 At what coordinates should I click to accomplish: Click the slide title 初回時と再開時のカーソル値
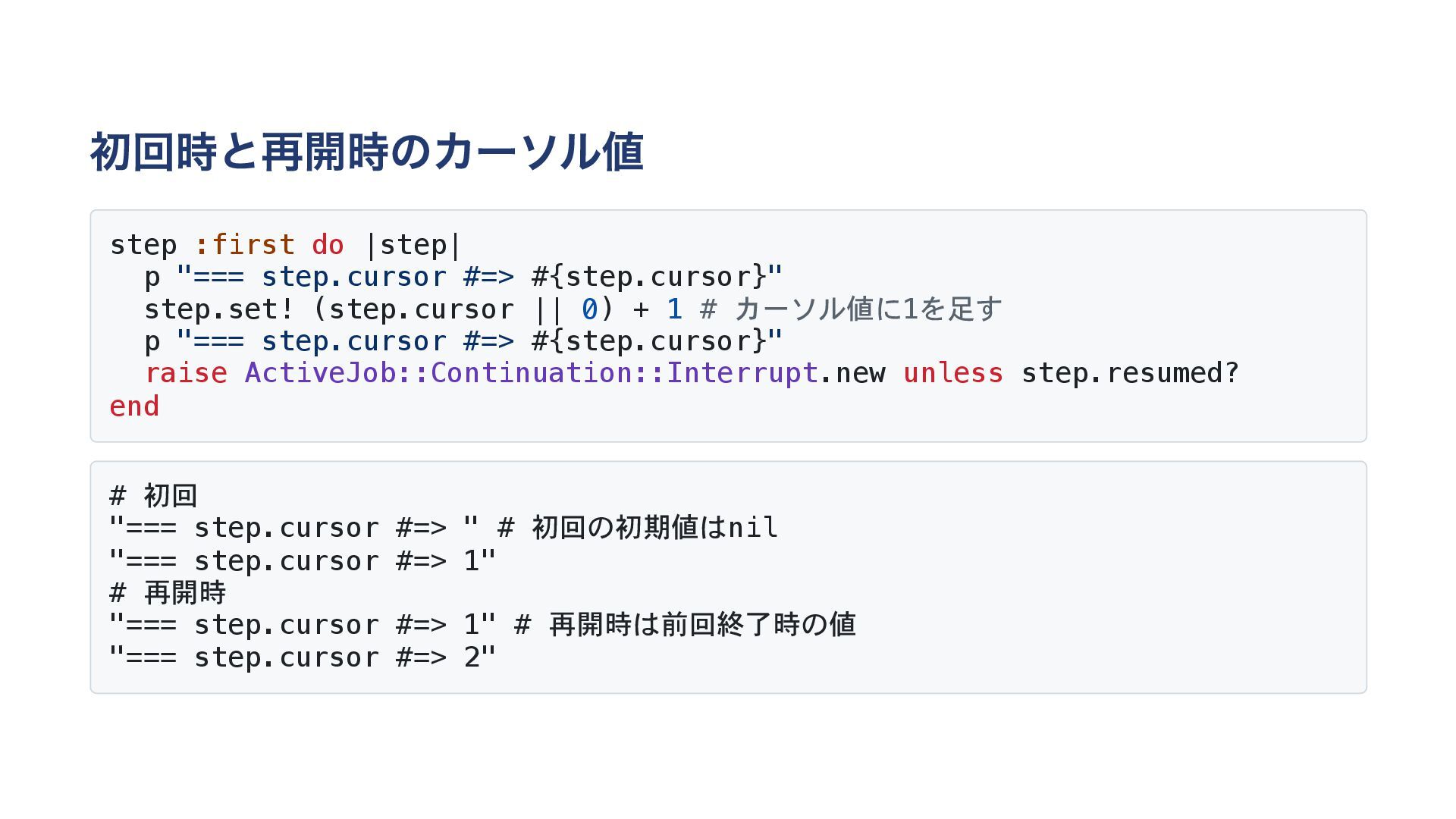367,152
